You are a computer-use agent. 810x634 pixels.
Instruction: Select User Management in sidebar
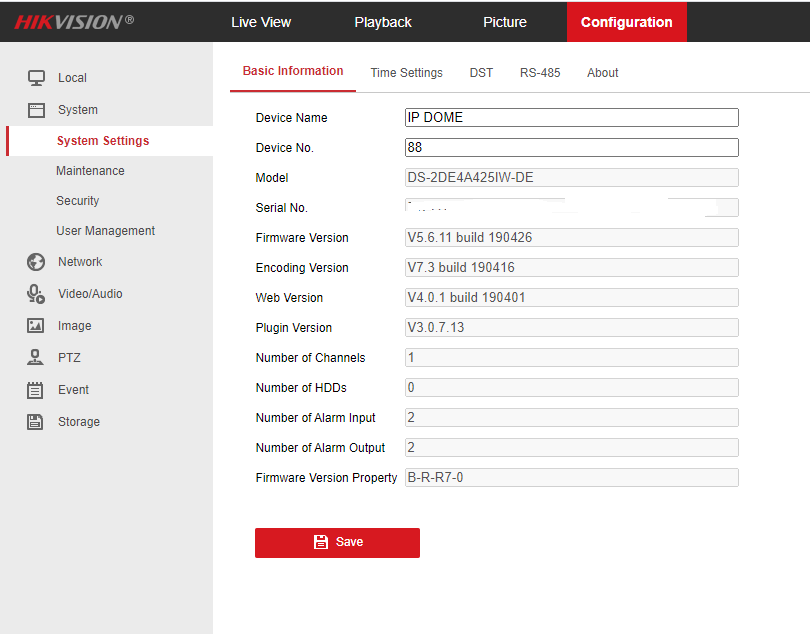tap(105, 231)
